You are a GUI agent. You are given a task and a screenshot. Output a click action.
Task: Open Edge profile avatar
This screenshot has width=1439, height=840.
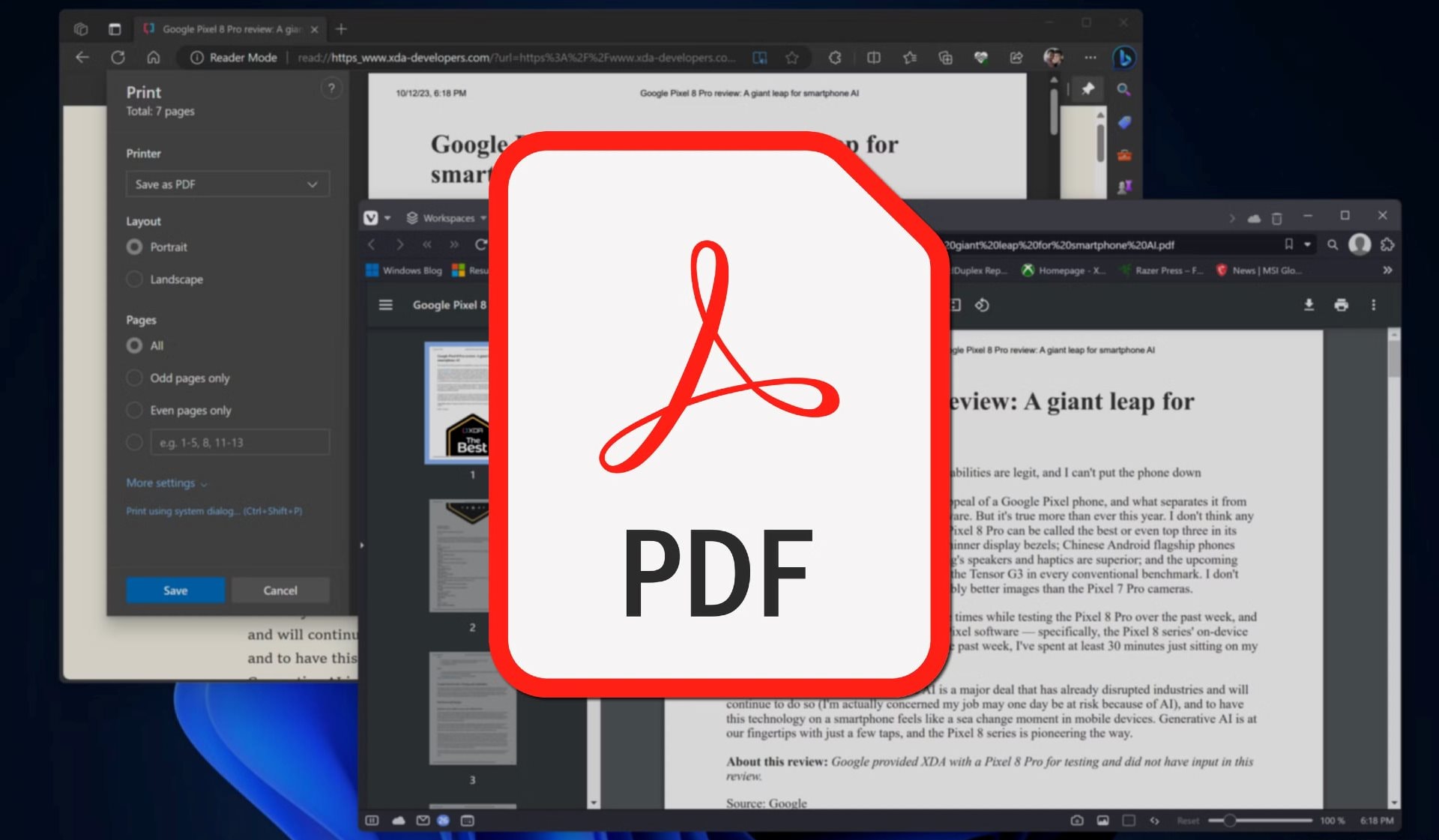pyautogui.click(x=1053, y=57)
